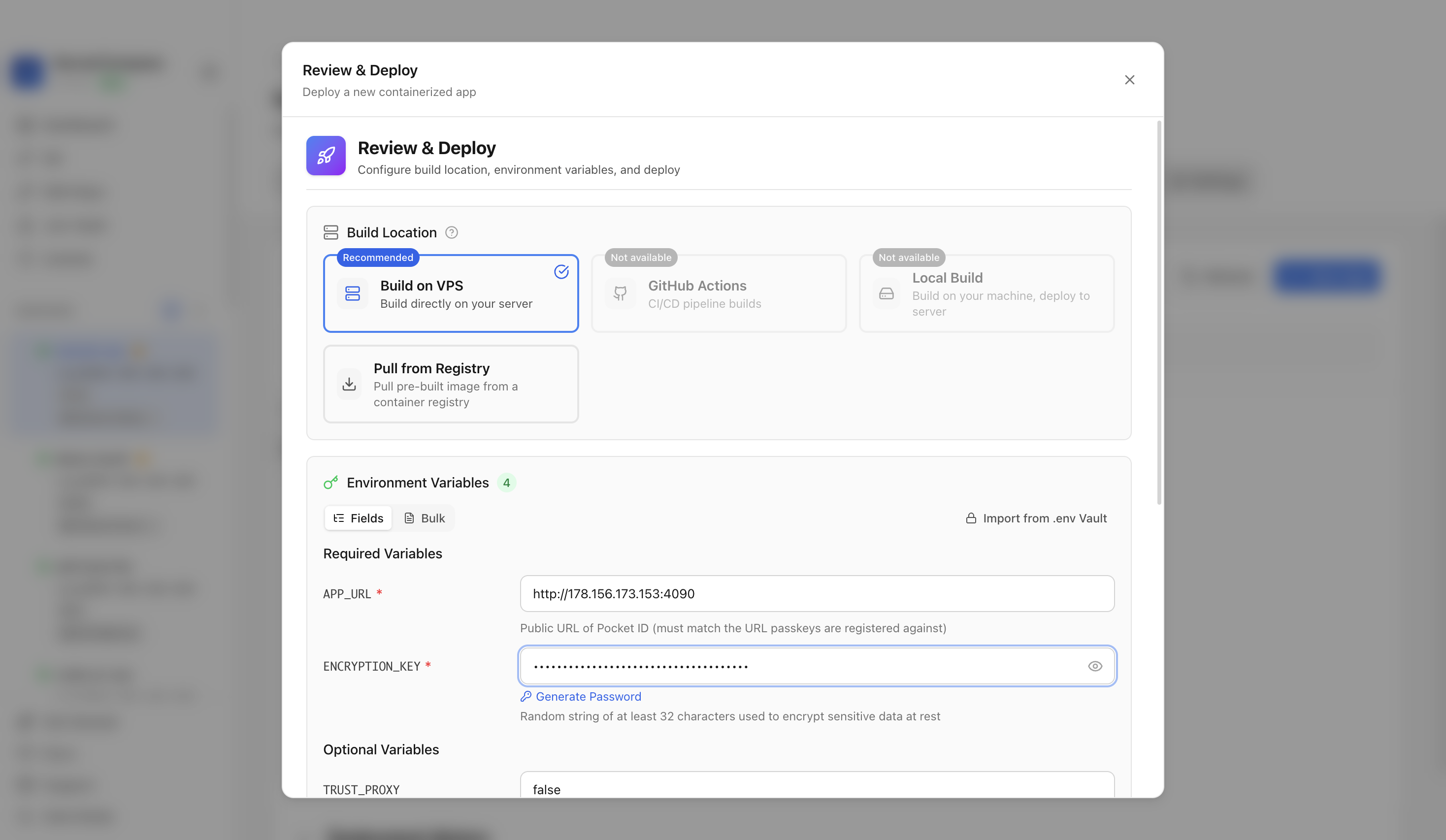The width and height of the screenshot is (1446, 840).
Task: Switch to the Fields tab
Action: (359, 518)
